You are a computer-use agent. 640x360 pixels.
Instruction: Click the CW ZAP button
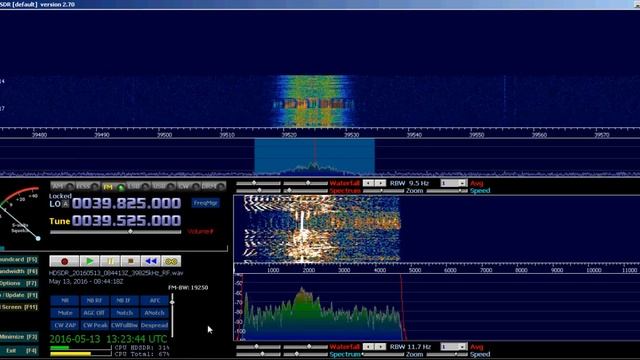64,325
